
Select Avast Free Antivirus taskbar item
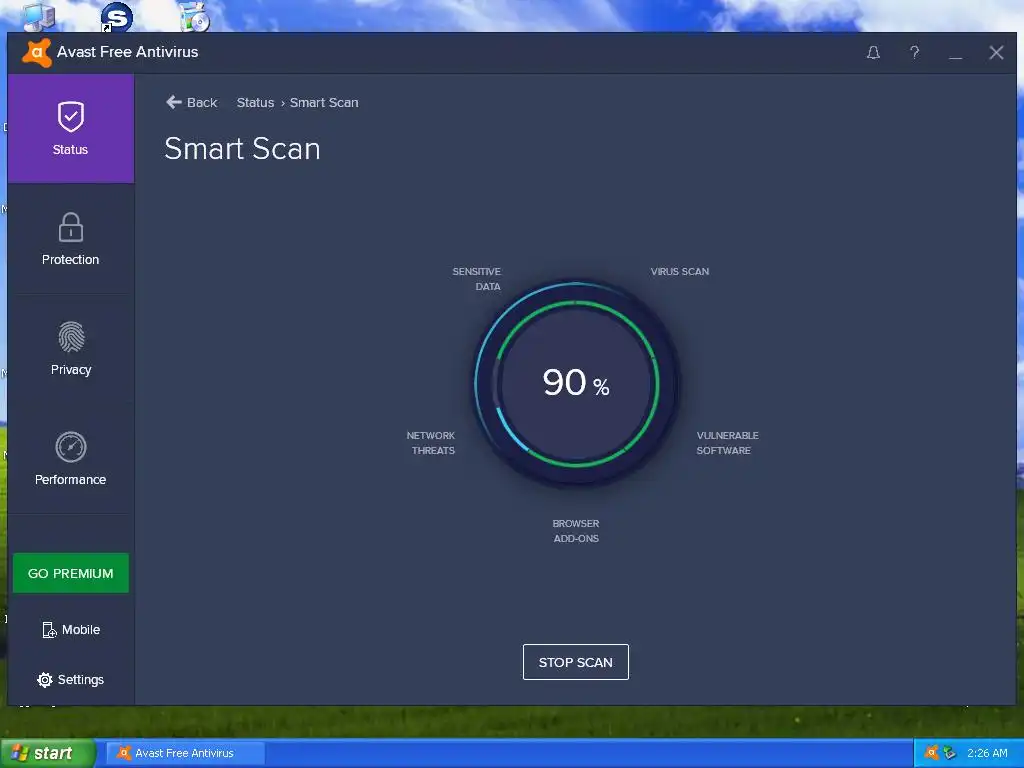click(x=185, y=753)
